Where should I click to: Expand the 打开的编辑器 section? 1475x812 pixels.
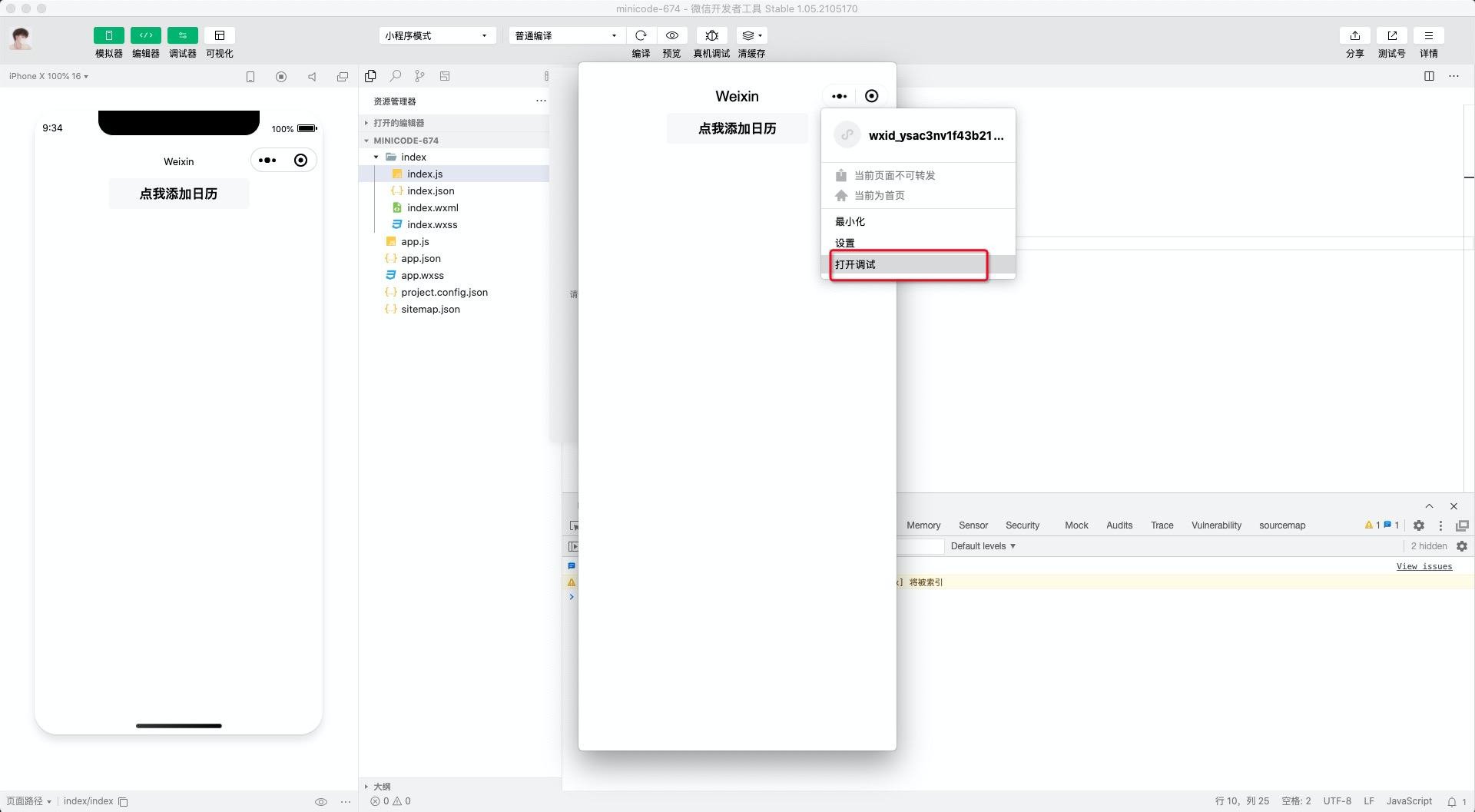(x=454, y=123)
